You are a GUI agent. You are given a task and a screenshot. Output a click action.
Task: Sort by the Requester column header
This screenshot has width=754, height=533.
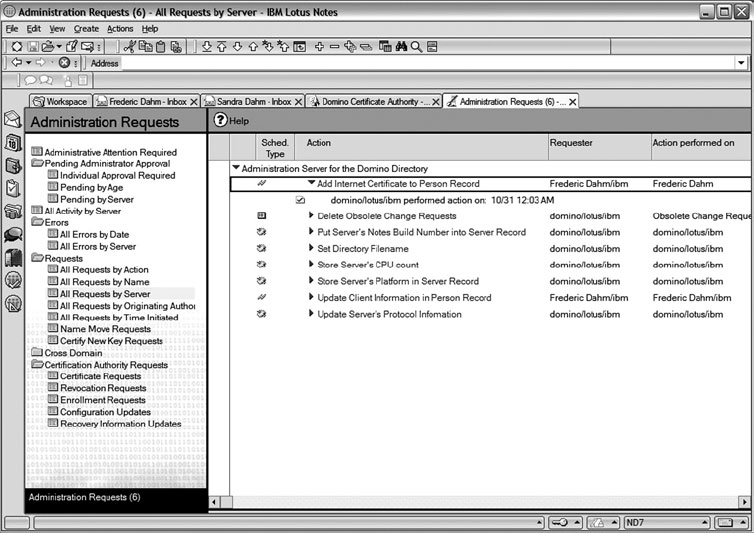[599, 147]
